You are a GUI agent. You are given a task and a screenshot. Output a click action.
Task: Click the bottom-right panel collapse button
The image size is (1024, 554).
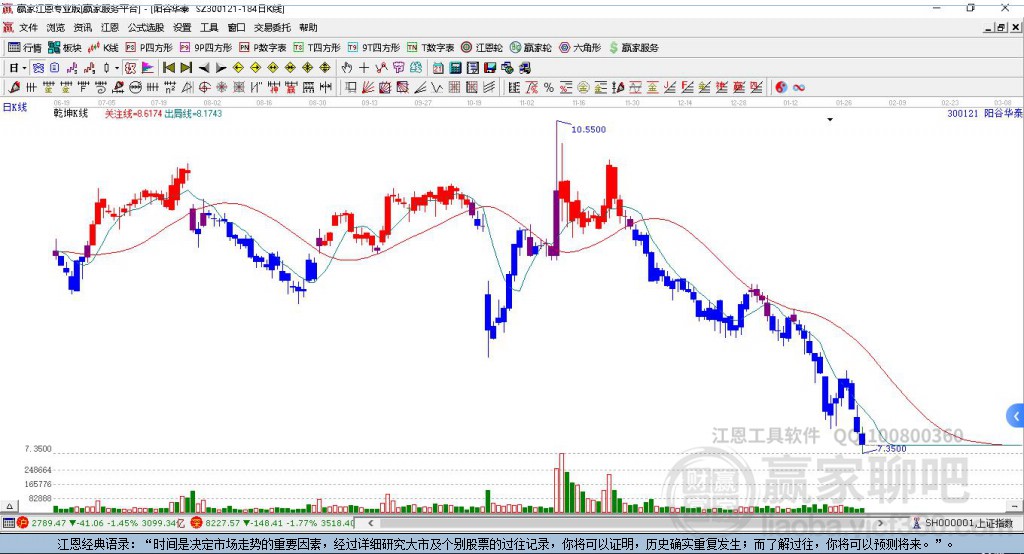[1014, 506]
